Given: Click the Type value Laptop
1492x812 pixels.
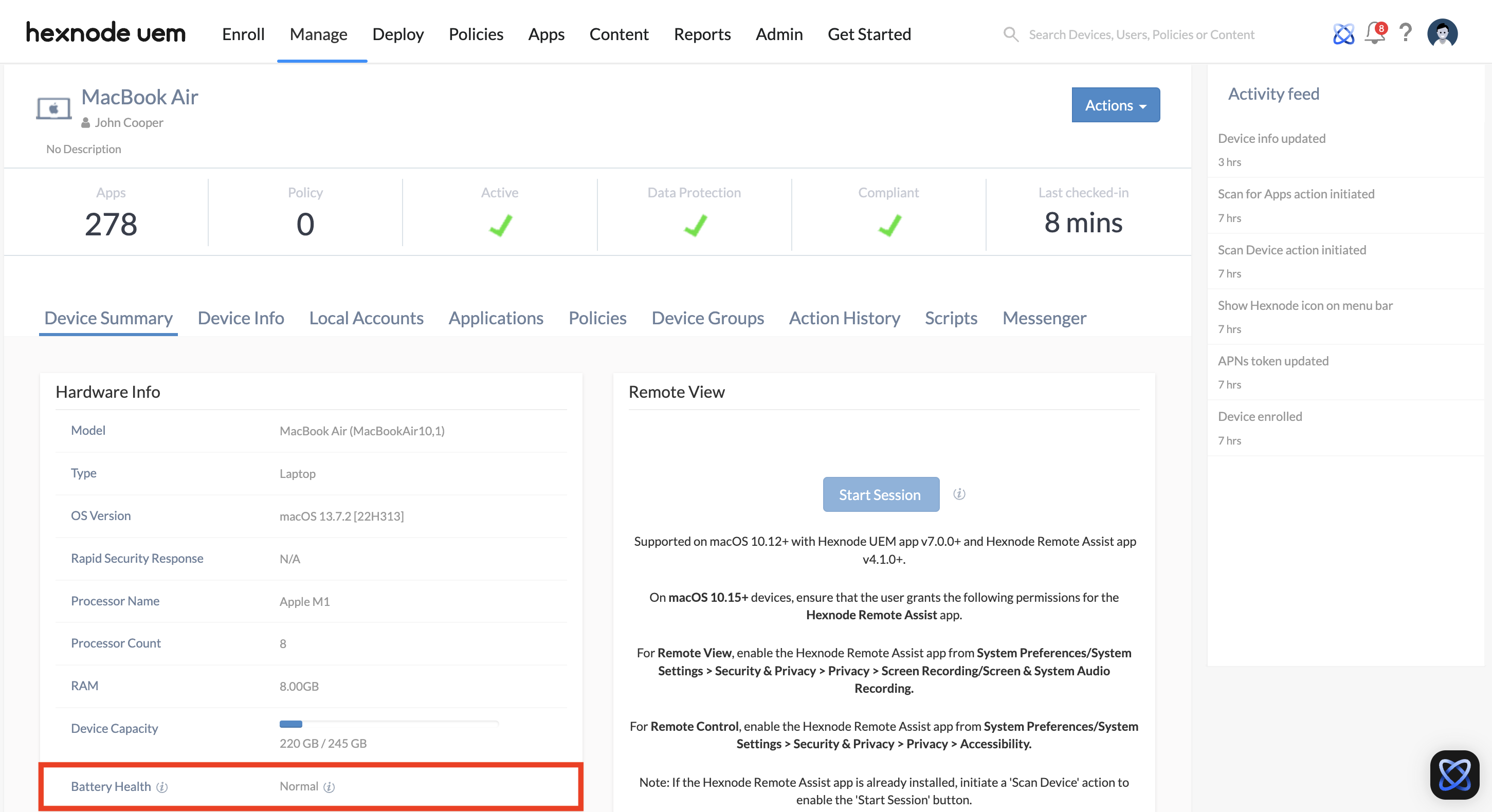Looking at the screenshot, I should (298, 474).
